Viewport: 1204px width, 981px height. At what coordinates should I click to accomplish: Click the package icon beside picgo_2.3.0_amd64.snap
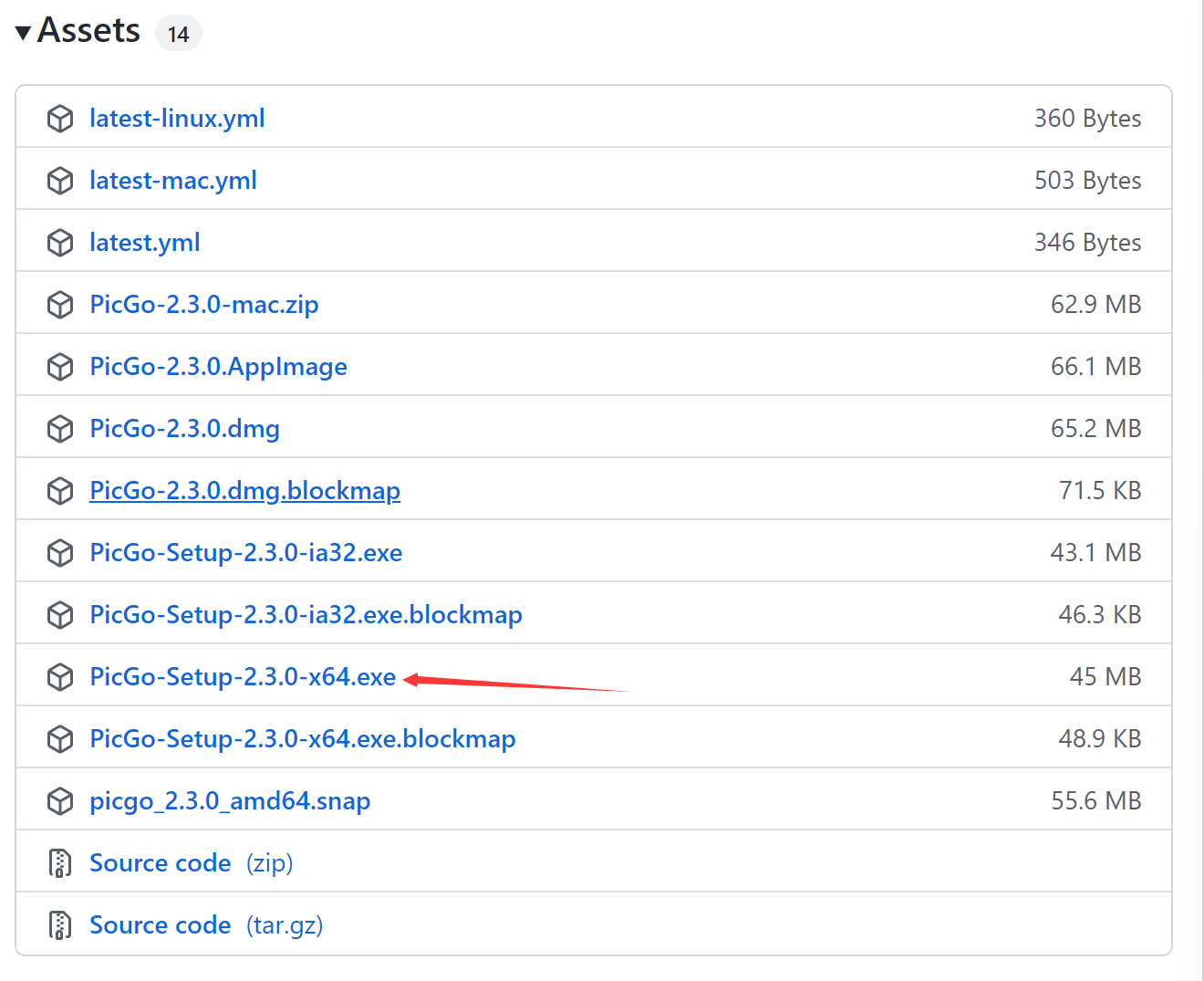point(60,801)
